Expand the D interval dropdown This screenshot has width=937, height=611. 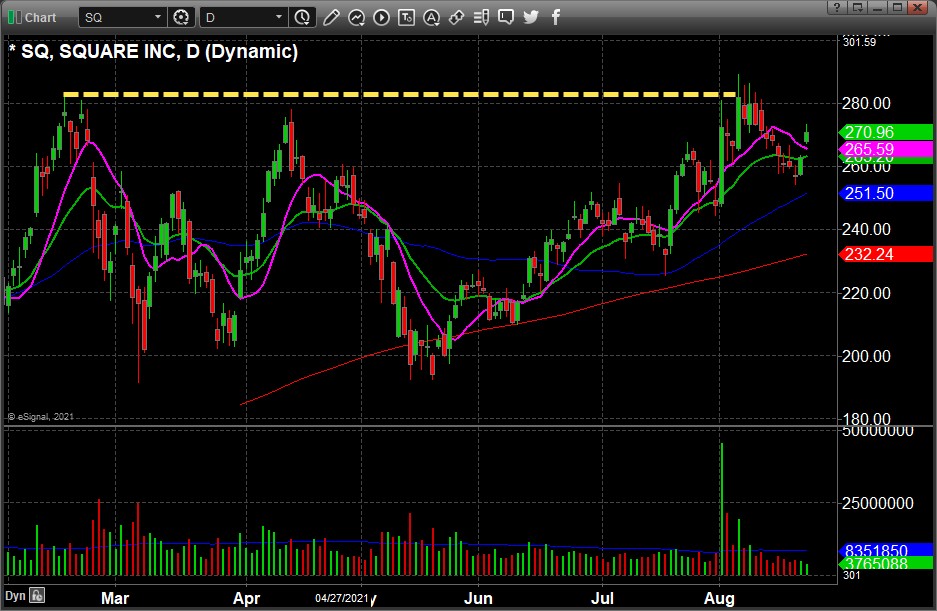tap(243, 17)
